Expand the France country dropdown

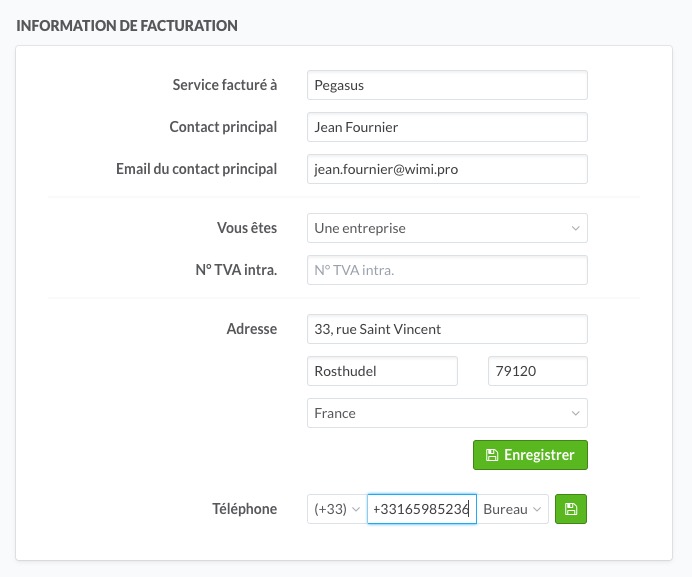click(x=446, y=413)
